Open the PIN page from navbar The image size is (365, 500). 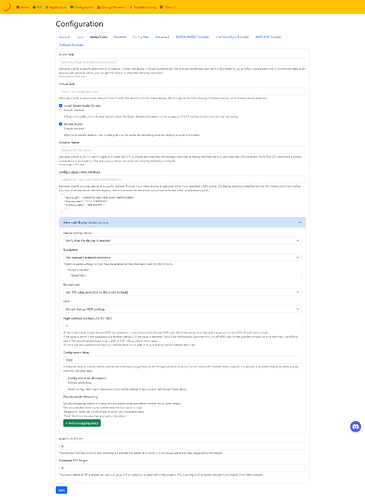pos(38,7)
